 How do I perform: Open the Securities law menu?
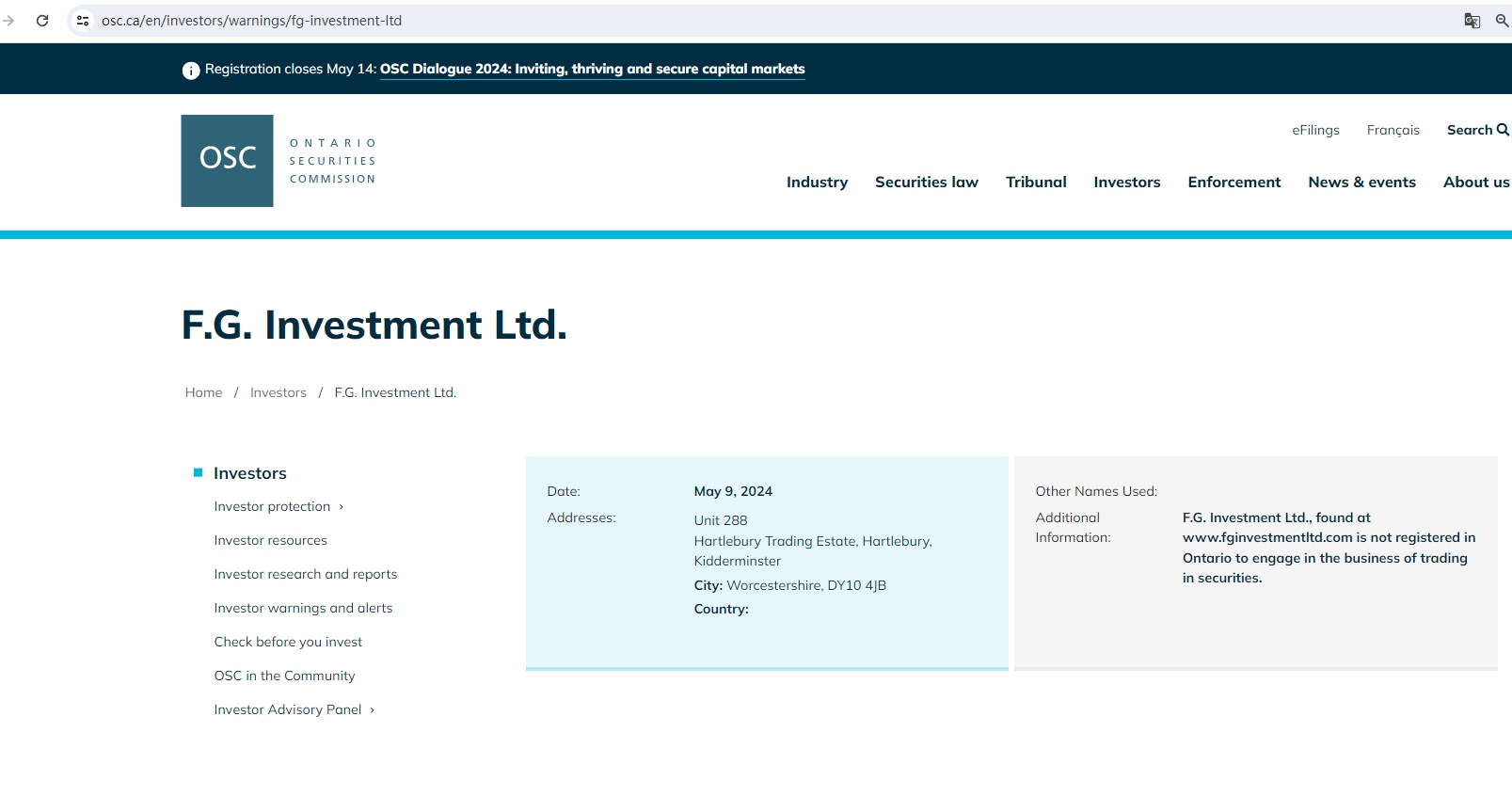pyautogui.click(x=927, y=183)
